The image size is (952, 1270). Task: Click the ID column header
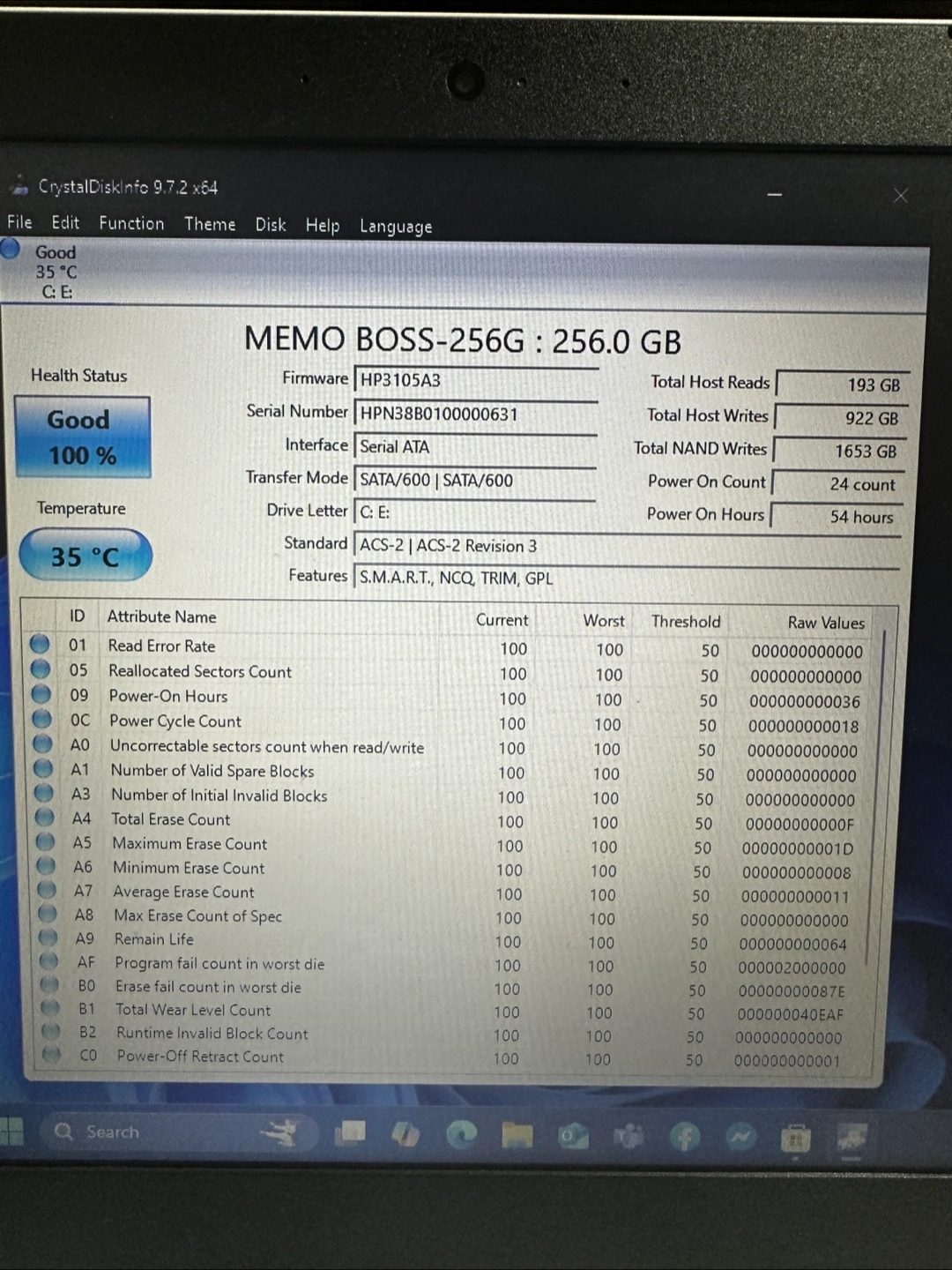78,616
